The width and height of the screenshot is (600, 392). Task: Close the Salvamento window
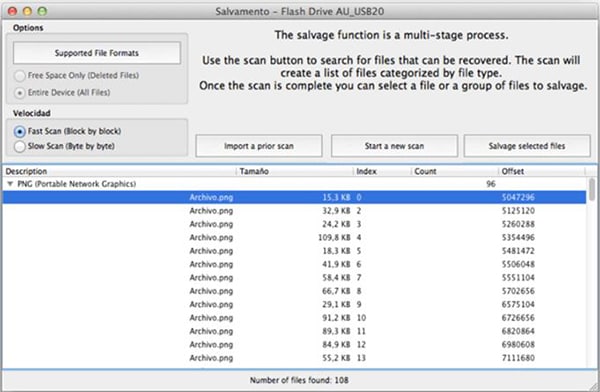pyautogui.click(x=12, y=11)
